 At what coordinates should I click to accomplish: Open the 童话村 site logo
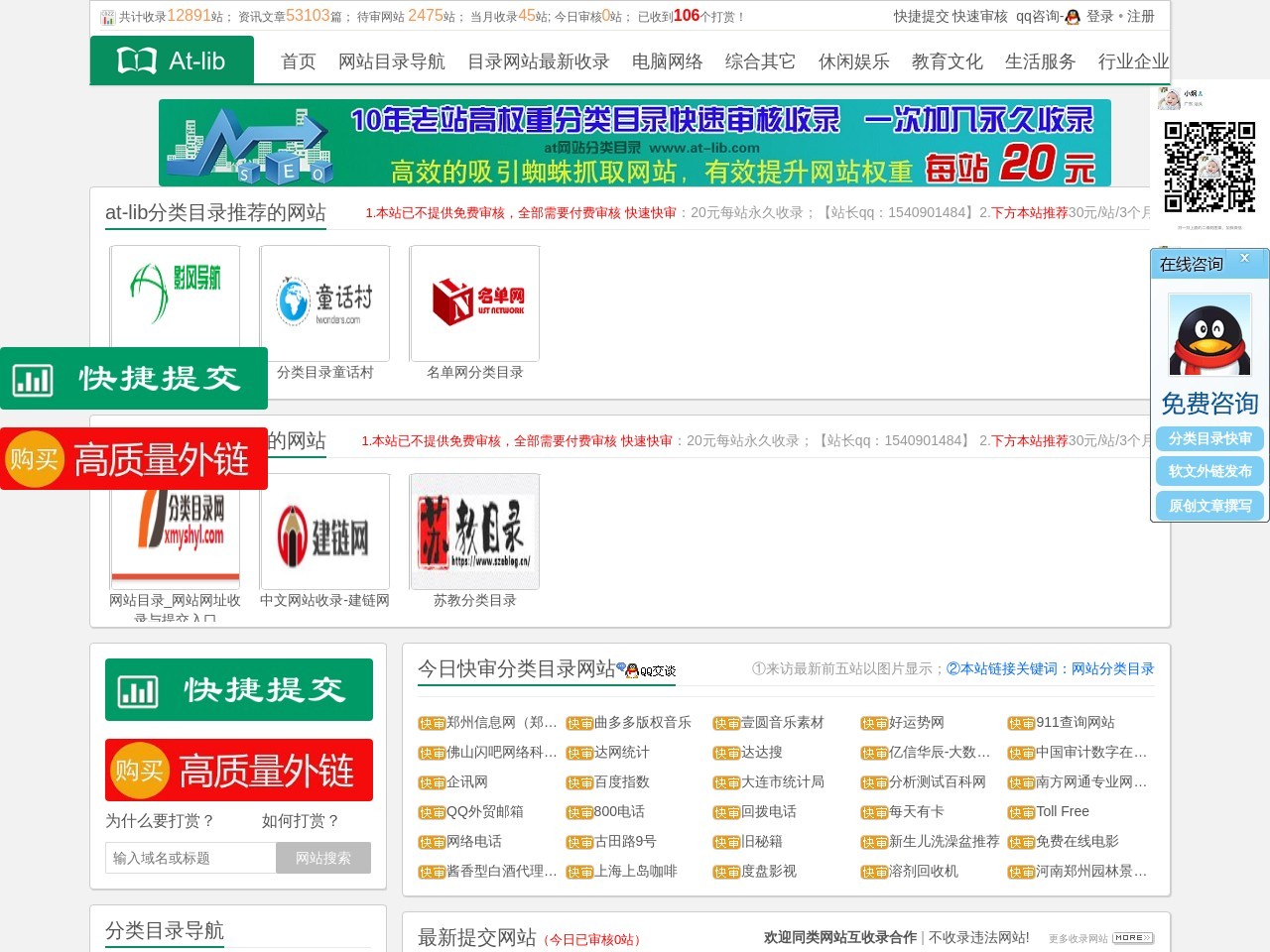[x=324, y=302]
